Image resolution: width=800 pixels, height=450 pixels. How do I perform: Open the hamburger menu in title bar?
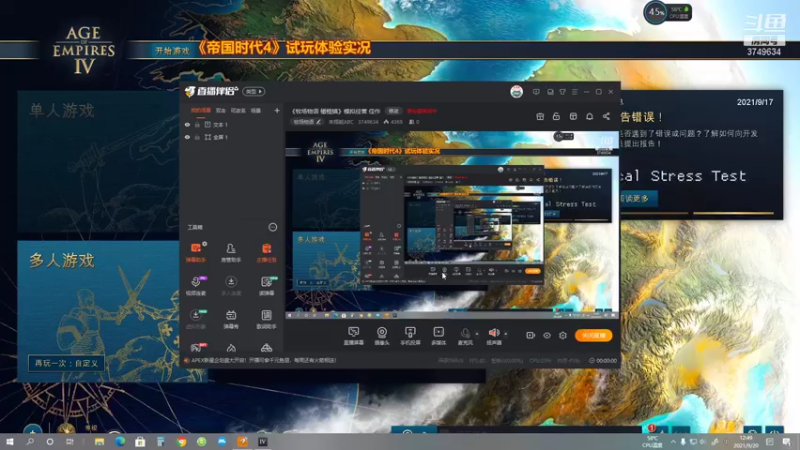[x=574, y=92]
